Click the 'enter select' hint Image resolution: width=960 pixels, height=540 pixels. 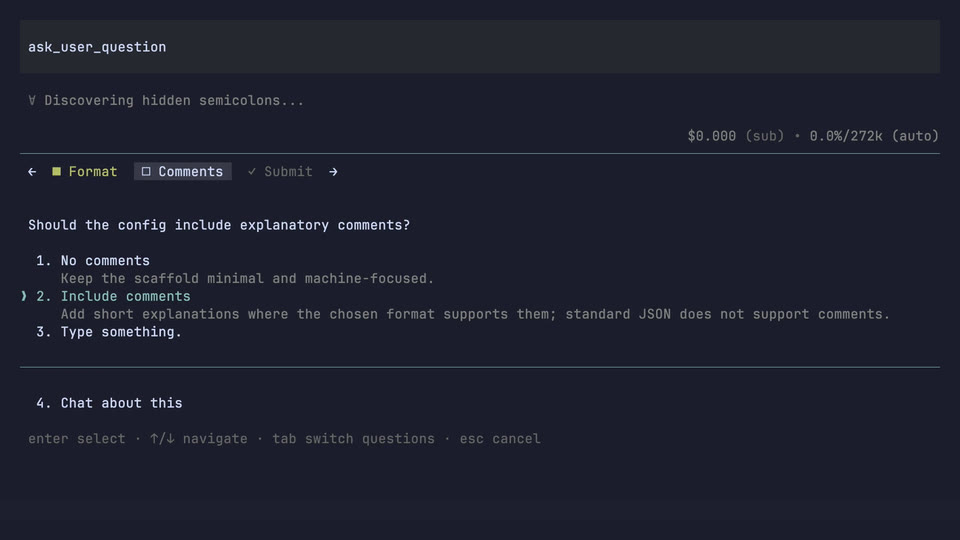(x=77, y=439)
